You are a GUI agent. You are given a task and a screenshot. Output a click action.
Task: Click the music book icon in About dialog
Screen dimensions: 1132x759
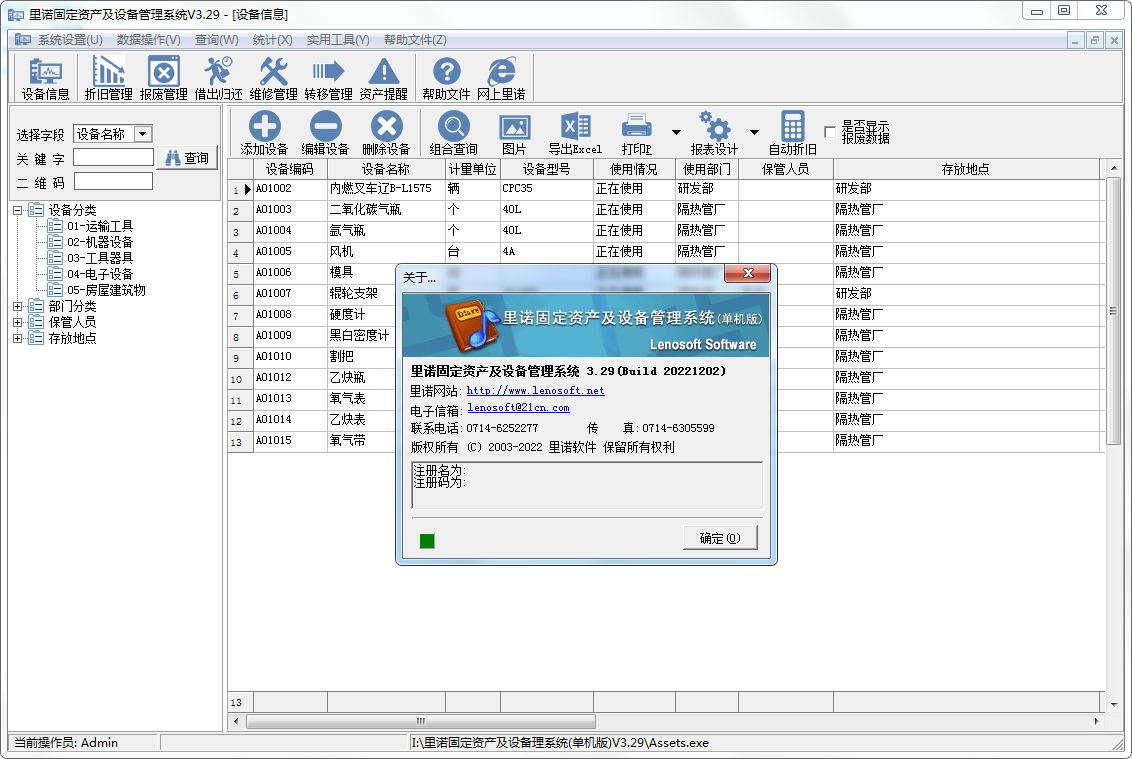473,326
